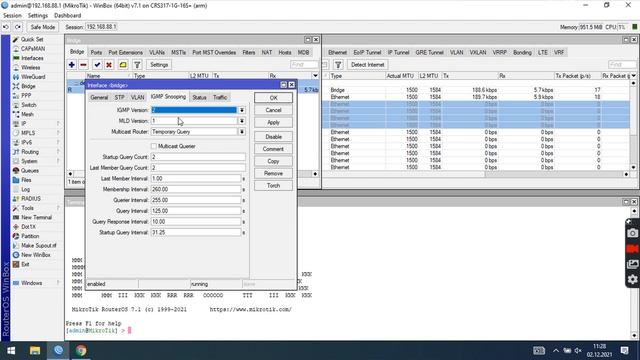The width and height of the screenshot is (640, 360).
Task: Open CAPsMAN in sidebar
Action: coord(33,49)
